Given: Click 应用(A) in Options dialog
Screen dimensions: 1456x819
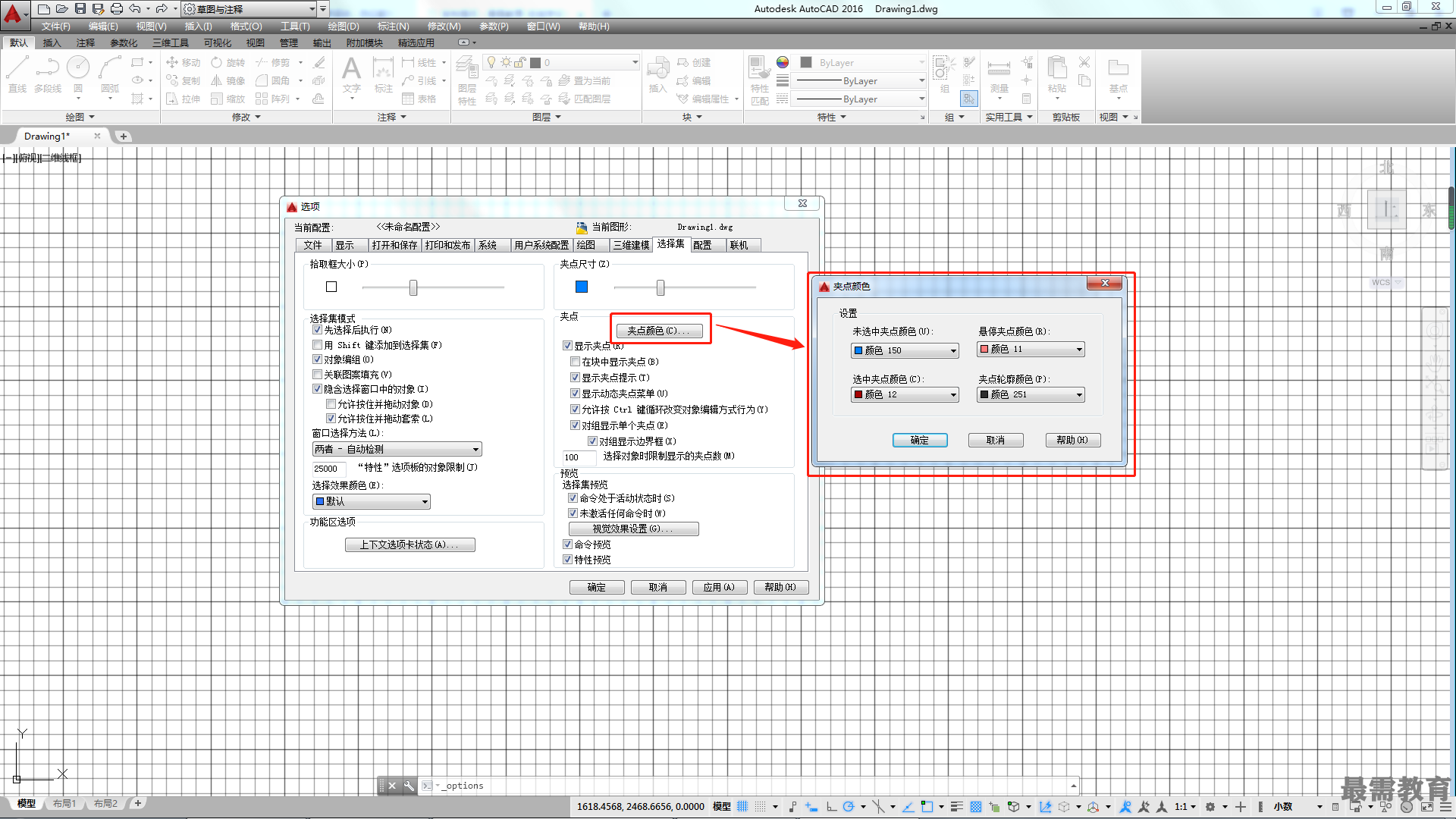Looking at the screenshot, I should click(719, 587).
